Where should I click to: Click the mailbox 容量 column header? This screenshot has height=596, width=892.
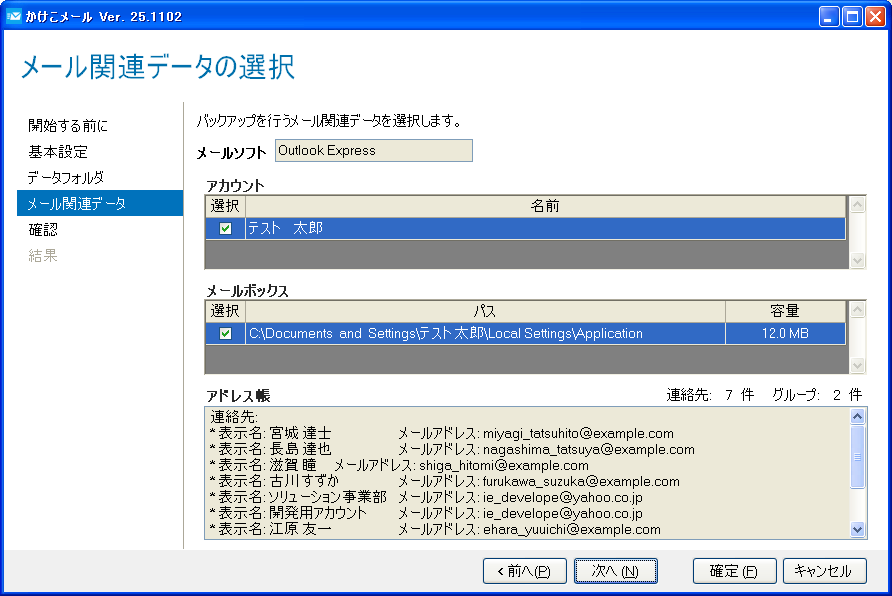point(785,311)
